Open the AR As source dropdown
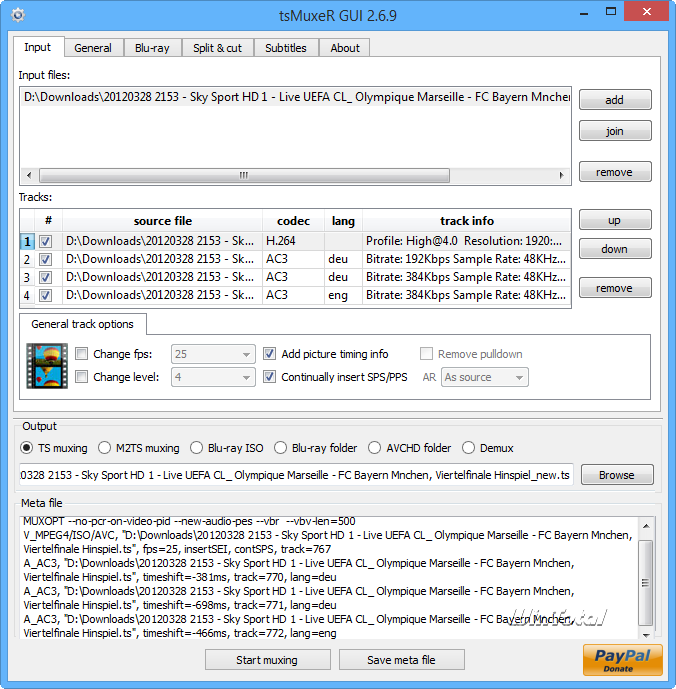676x689 pixels. (485, 377)
